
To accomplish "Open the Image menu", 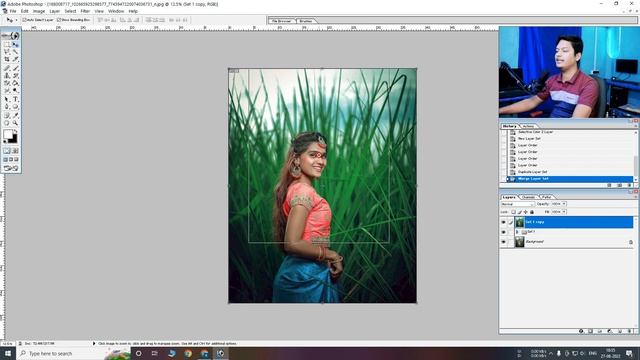I will [39, 11].
